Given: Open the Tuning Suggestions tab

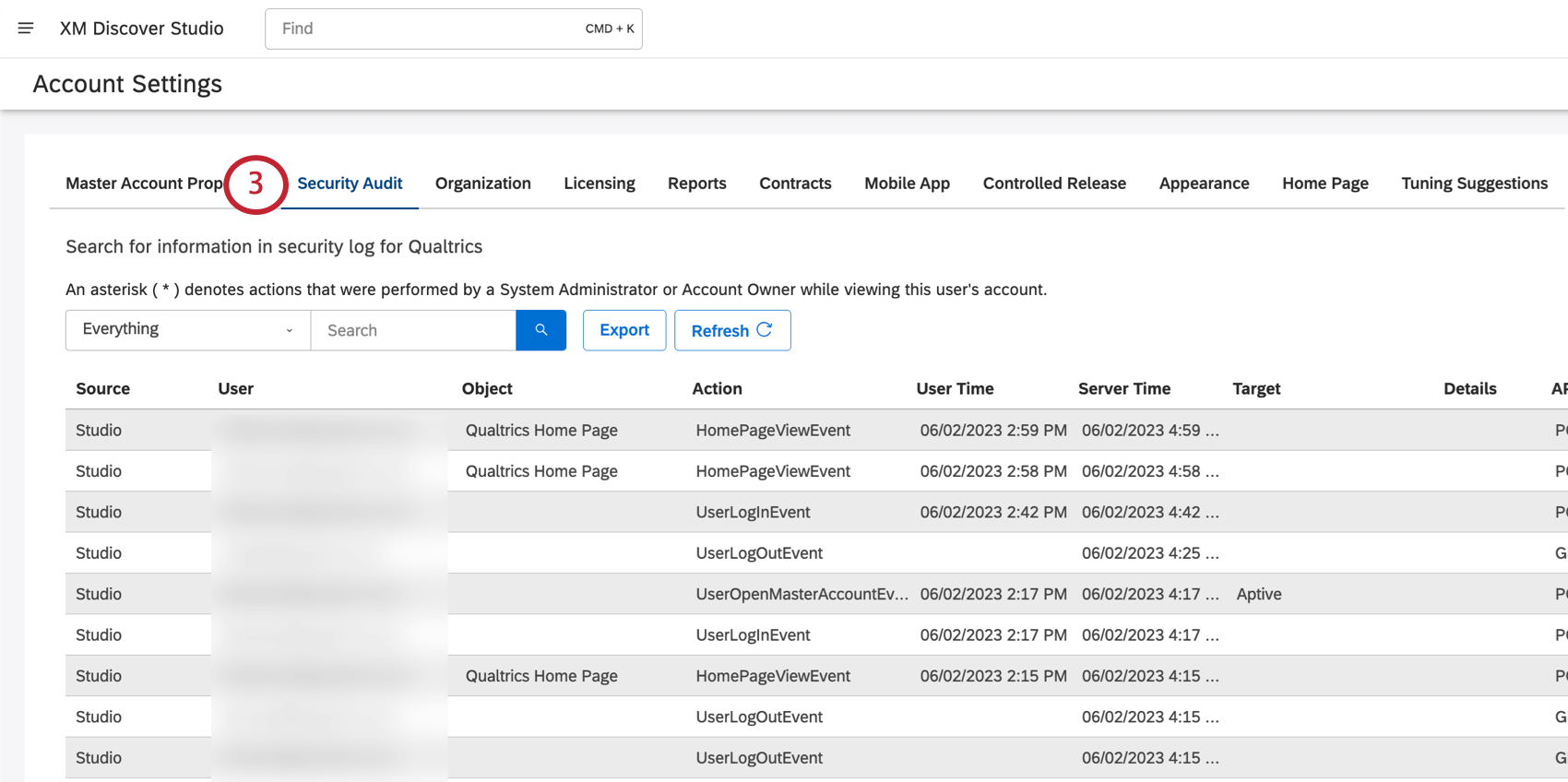Looking at the screenshot, I should click(x=1474, y=184).
